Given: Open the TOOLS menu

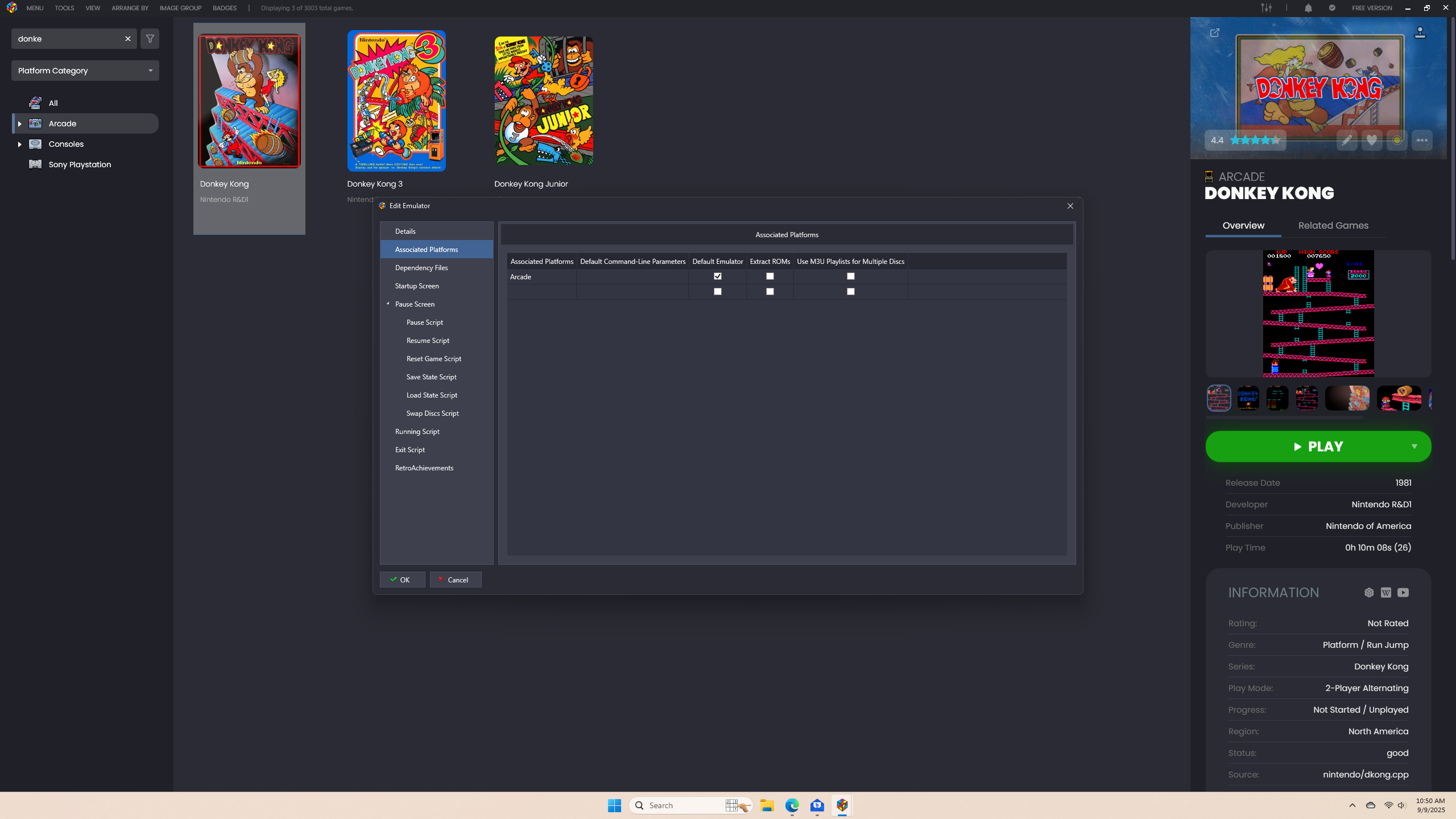Looking at the screenshot, I should (64, 8).
